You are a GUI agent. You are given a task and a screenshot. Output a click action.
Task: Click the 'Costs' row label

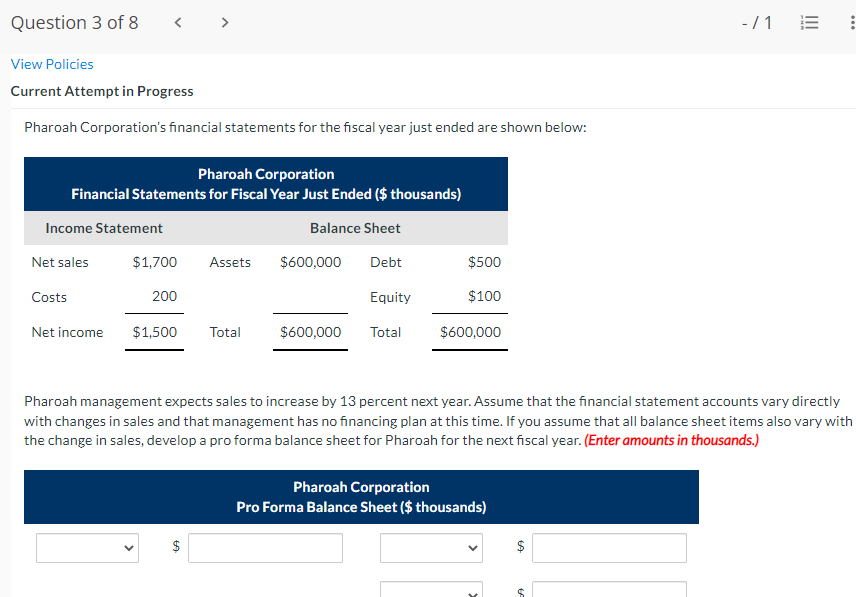click(49, 297)
